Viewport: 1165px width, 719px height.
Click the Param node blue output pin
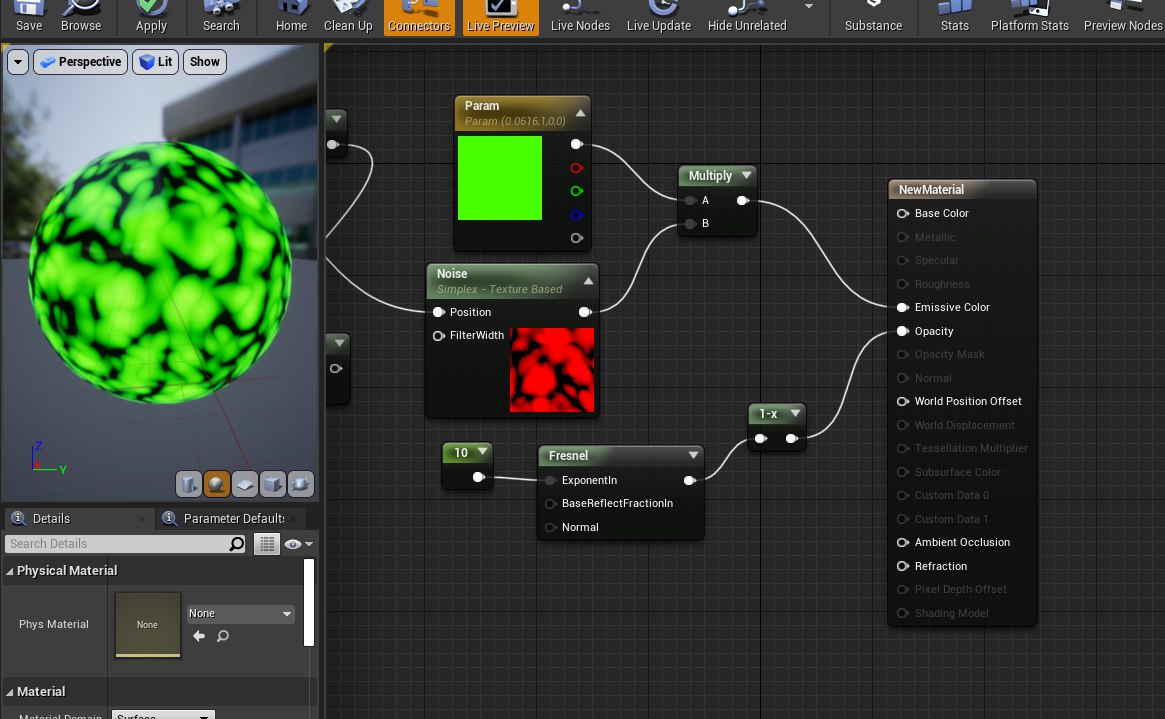(x=577, y=215)
